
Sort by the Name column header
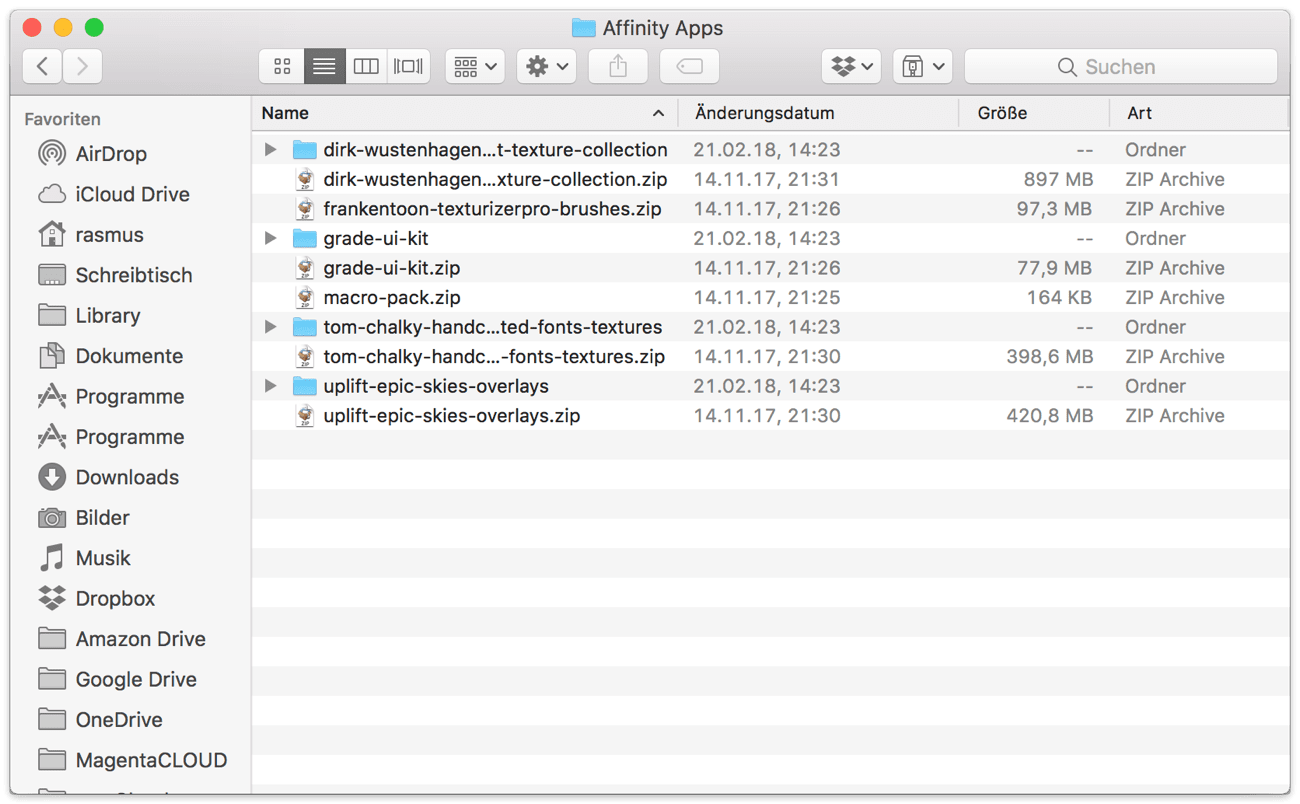pyautogui.click(x=464, y=113)
